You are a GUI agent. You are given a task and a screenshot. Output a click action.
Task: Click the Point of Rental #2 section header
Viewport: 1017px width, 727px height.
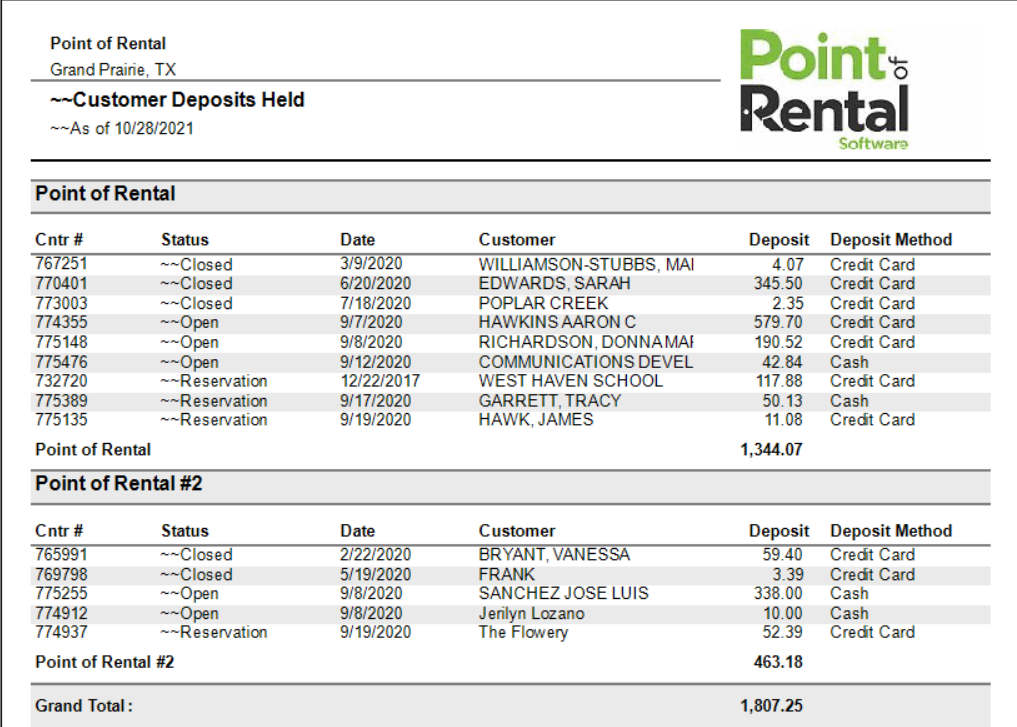coord(119,484)
